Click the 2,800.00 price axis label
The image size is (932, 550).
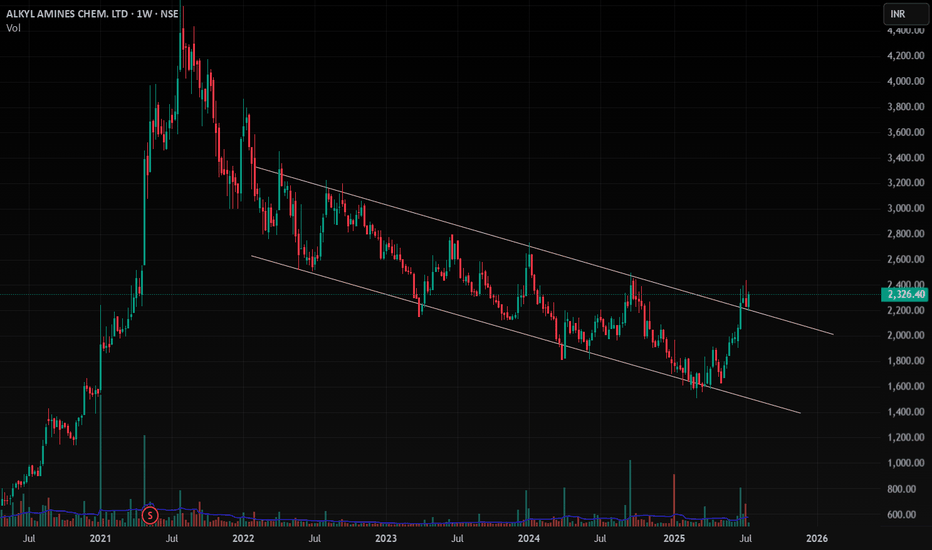pyautogui.click(x=906, y=234)
